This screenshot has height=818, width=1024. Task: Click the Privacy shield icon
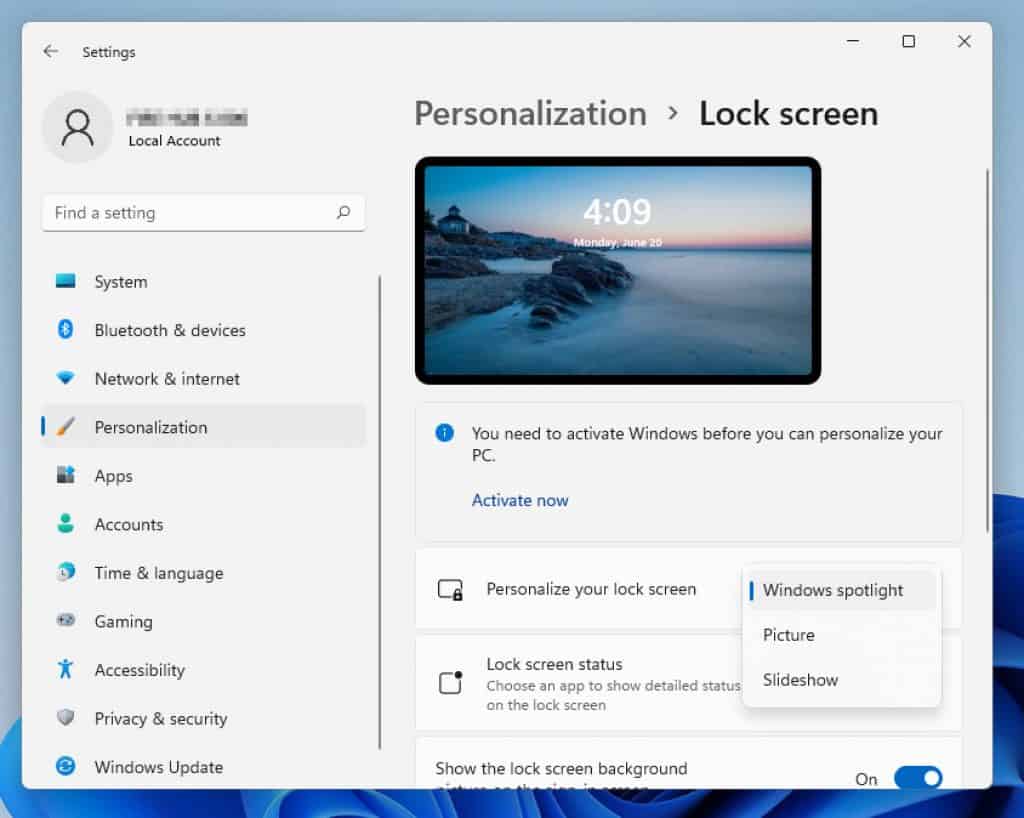pos(65,717)
